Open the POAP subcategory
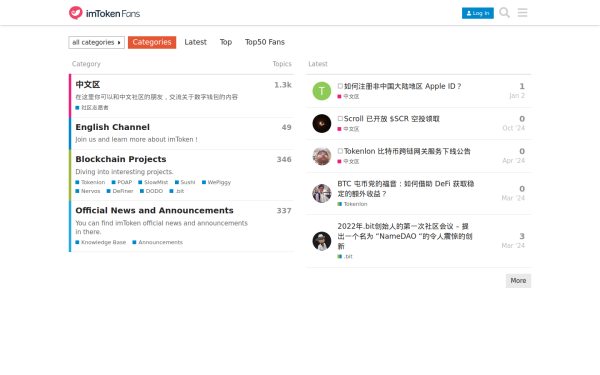Image resolution: width=600 pixels, height=375 pixels. 122,182
